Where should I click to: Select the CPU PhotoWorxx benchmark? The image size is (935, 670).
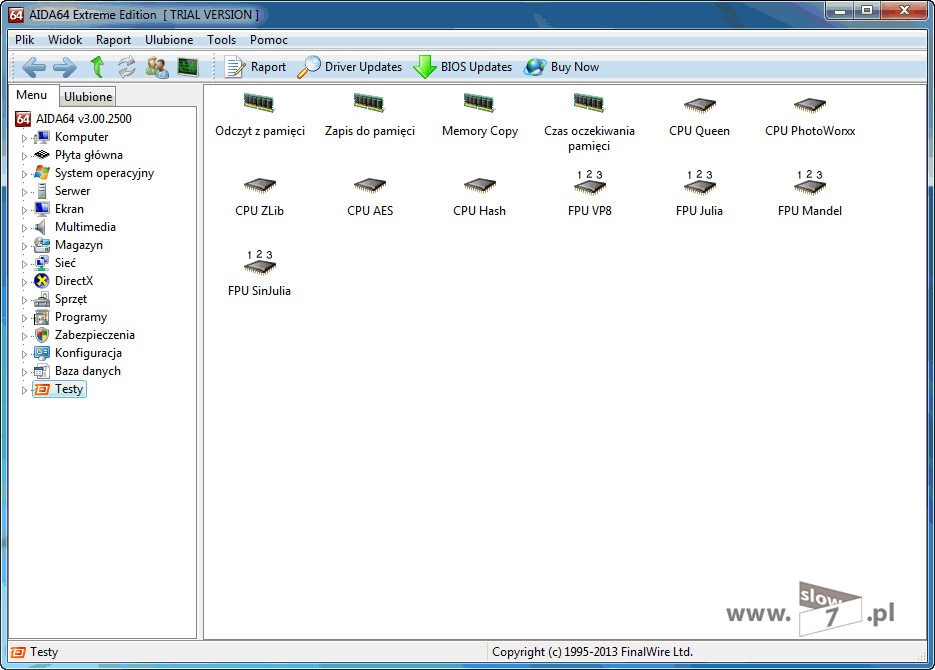click(x=810, y=117)
